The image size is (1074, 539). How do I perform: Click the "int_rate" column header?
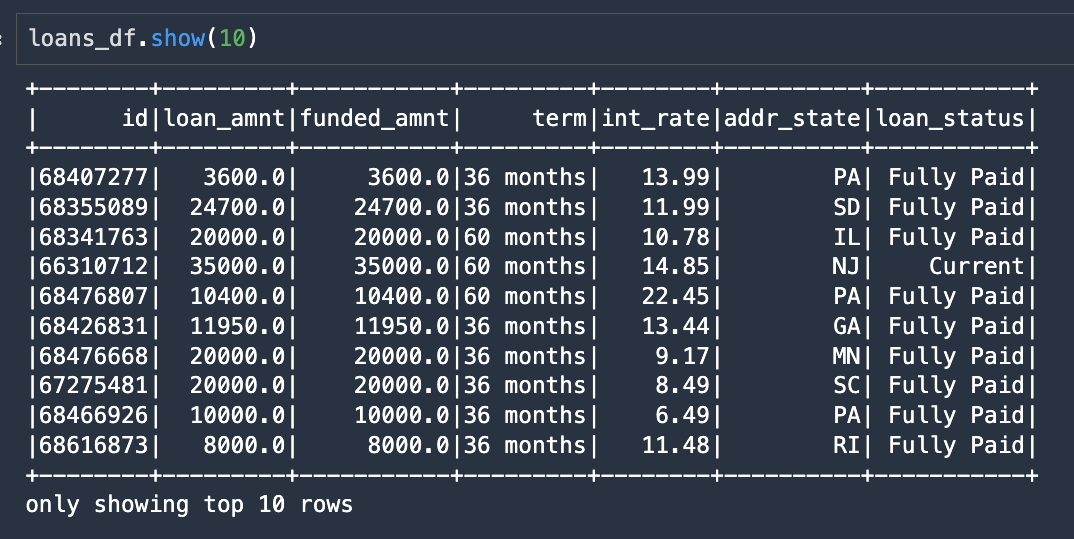[655, 118]
